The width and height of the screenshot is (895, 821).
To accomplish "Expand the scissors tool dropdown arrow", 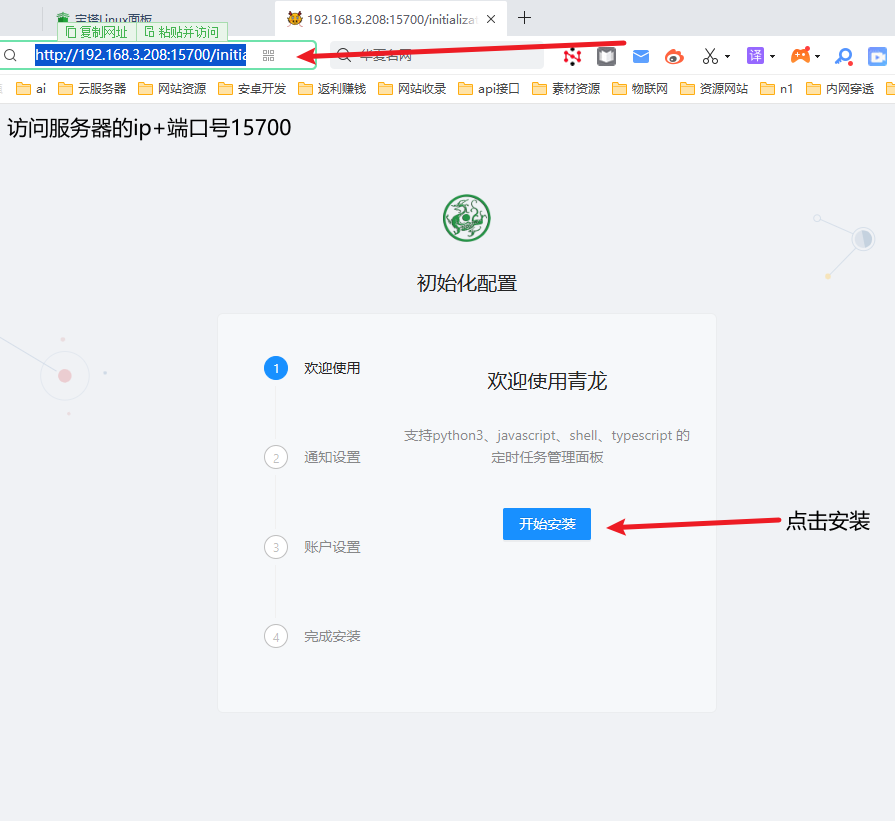I will [x=727, y=56].
